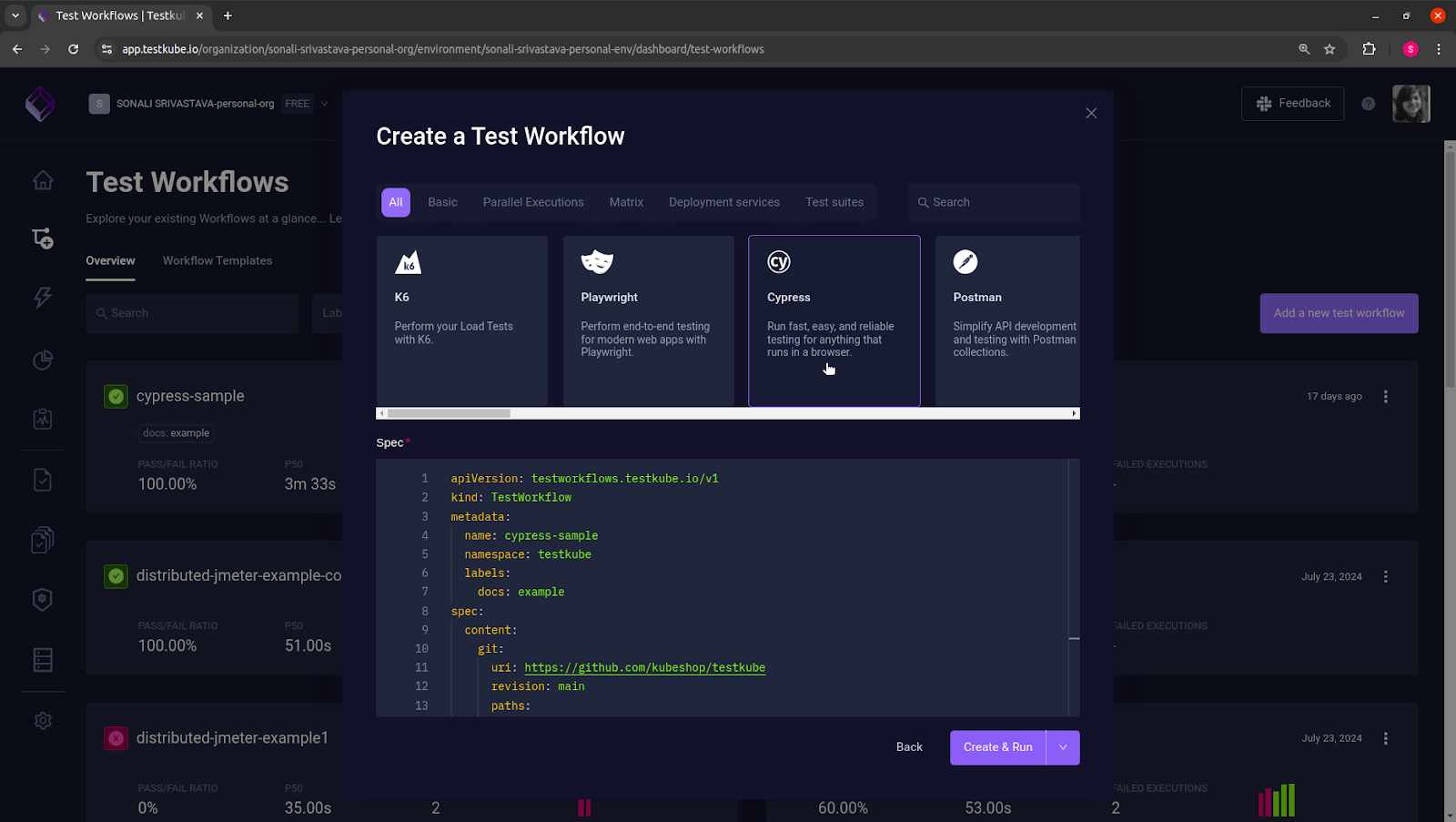Open the user profile avatar

[1411, 104]
